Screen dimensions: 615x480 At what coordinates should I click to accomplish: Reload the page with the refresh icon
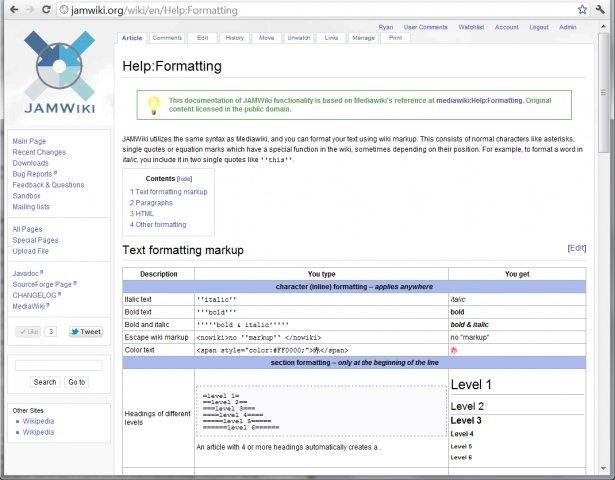(x=46, y=9)
